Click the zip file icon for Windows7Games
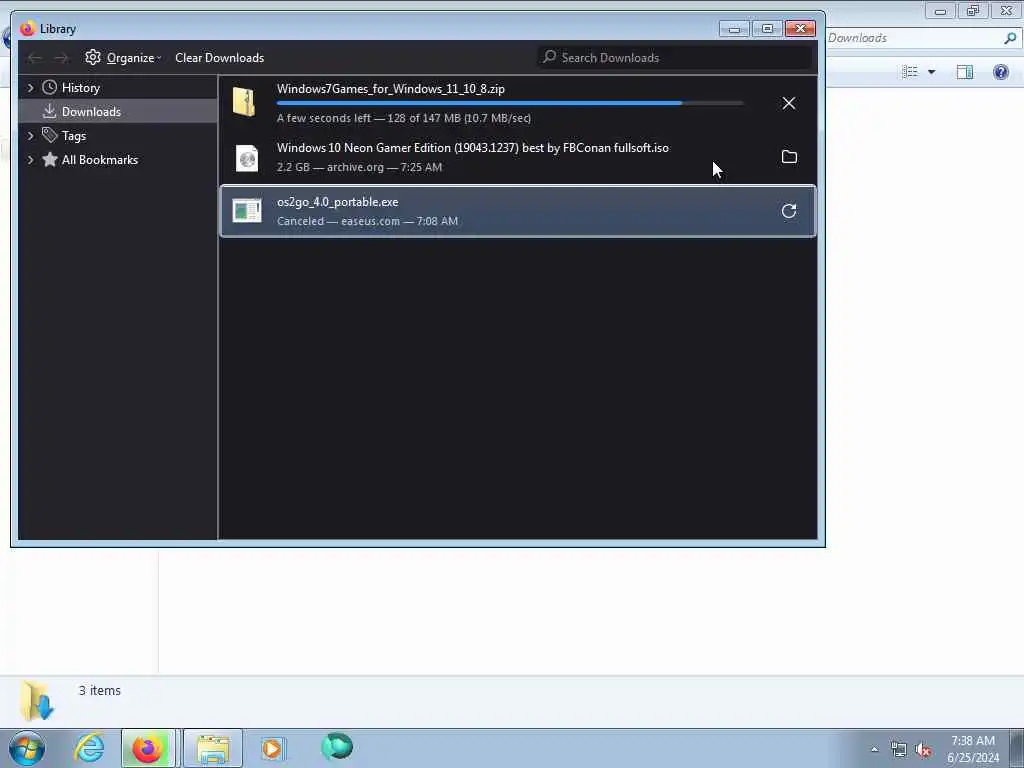This screenshot has height=768, width=1024. (x=244, y=102)
